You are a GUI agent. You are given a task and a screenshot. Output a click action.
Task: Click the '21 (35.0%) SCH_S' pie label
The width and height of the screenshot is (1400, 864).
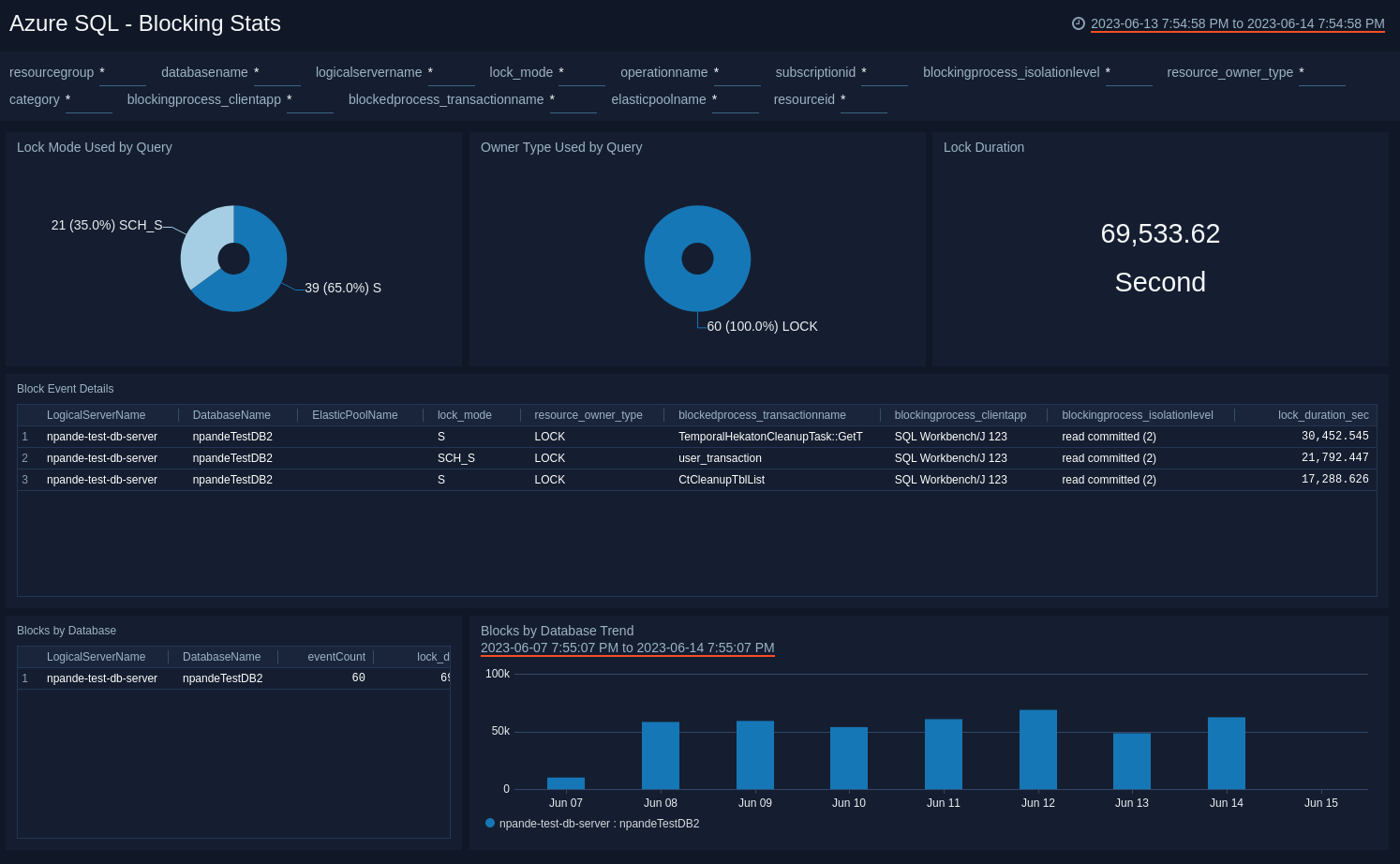coord(107,225)
